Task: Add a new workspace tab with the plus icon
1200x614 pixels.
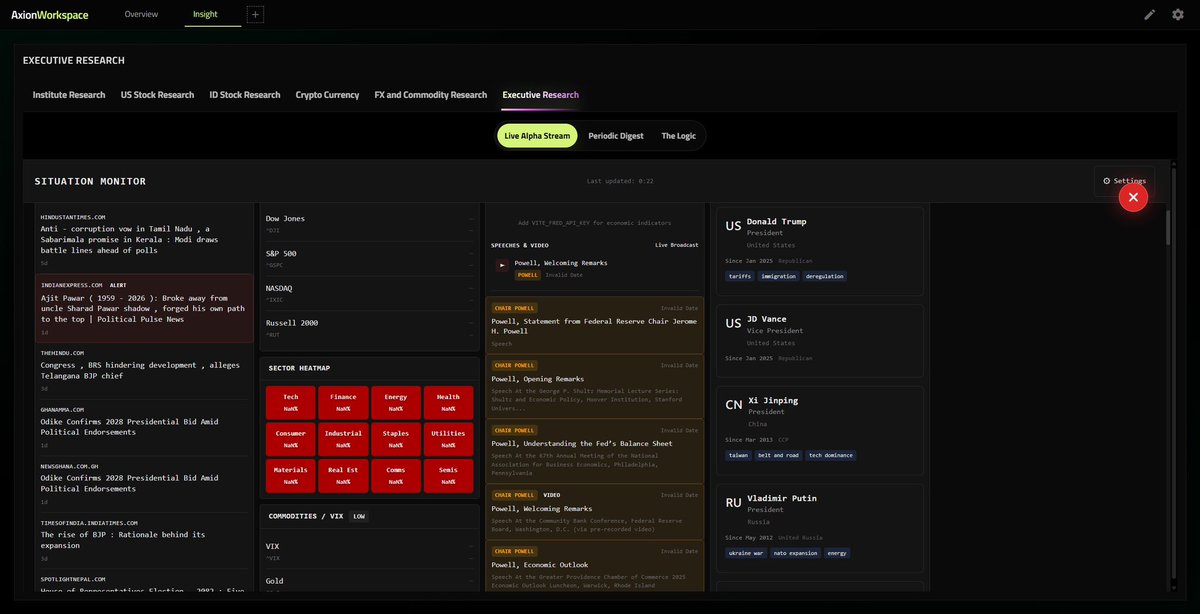Action: (x=254, y=15)
